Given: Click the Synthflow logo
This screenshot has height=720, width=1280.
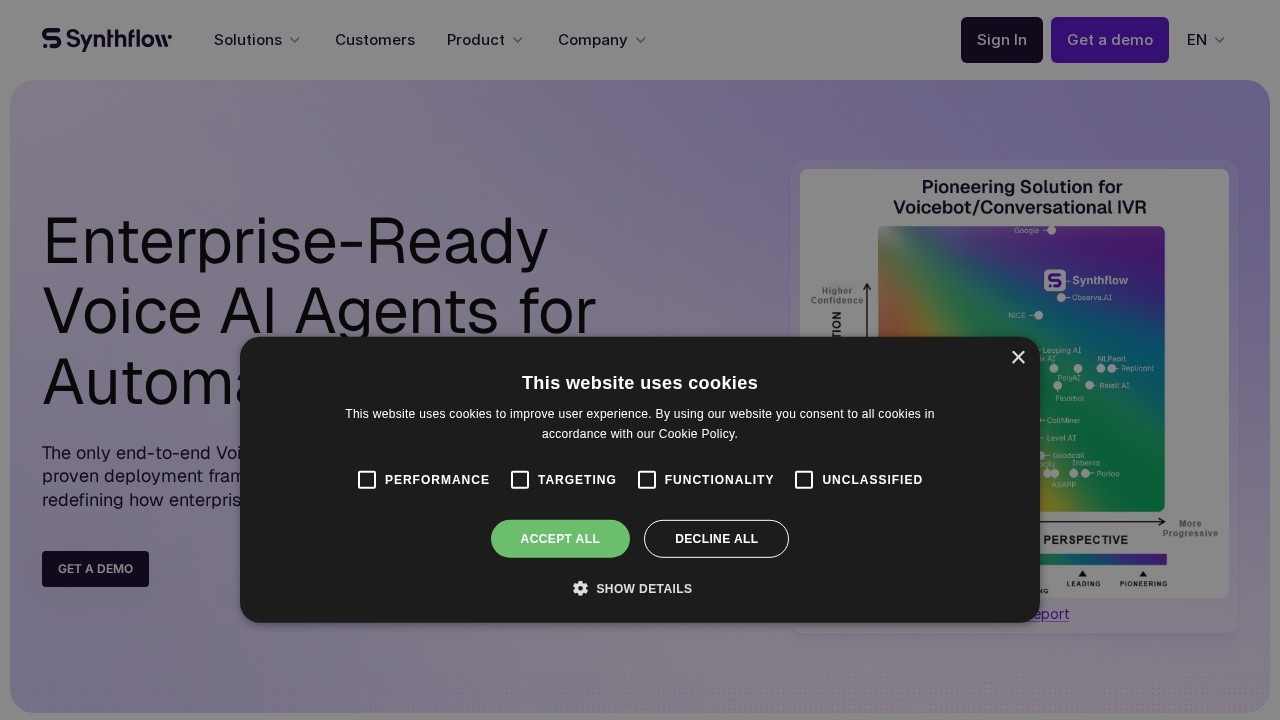Looking at the screenshot, I should (x=107, y=39).
